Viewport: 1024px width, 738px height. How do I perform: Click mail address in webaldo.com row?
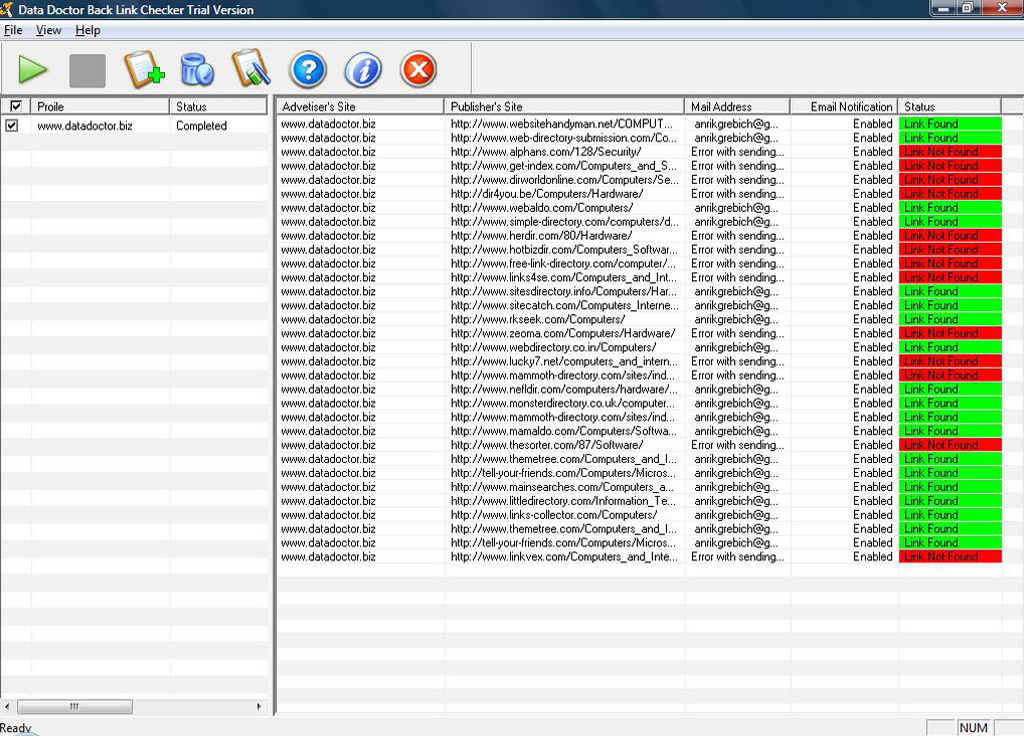[x=736, y=208]
